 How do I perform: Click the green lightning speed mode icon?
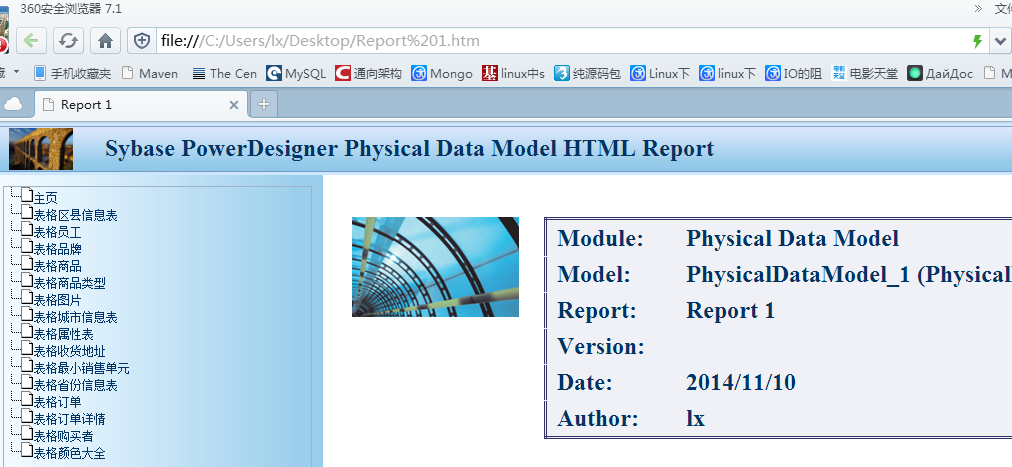(977, 41)
